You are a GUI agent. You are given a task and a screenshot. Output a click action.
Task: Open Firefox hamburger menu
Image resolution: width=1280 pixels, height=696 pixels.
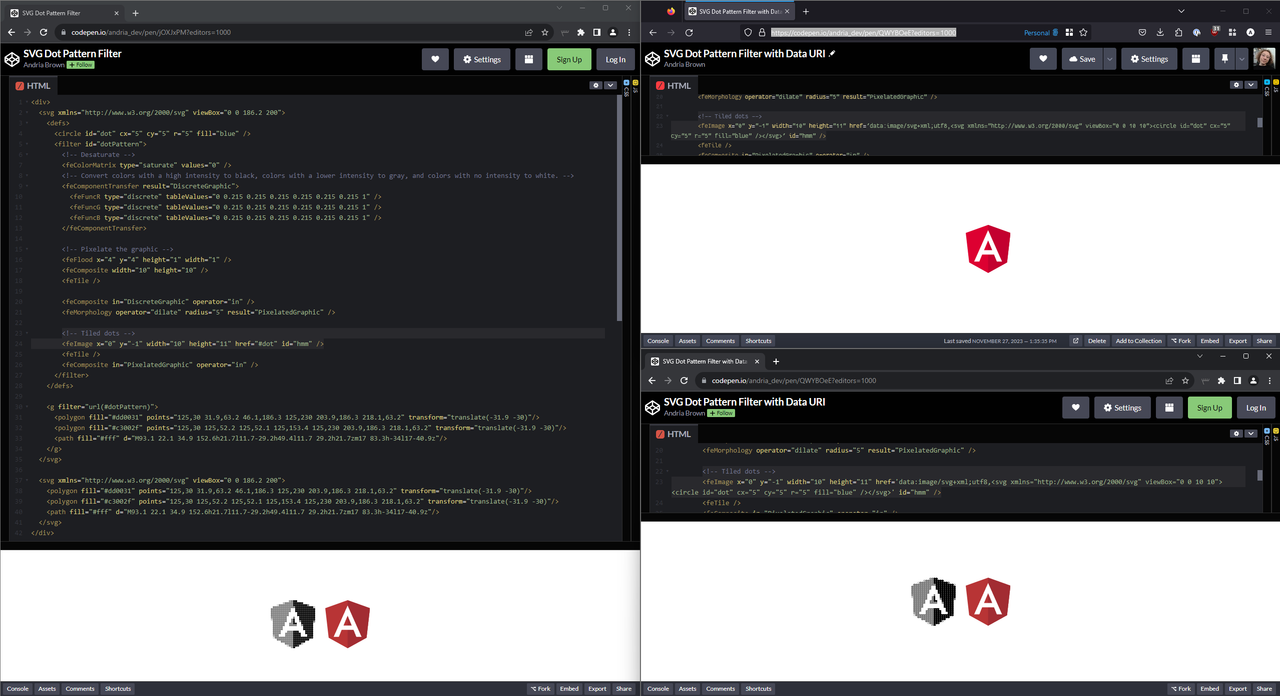click(1267, 32)
